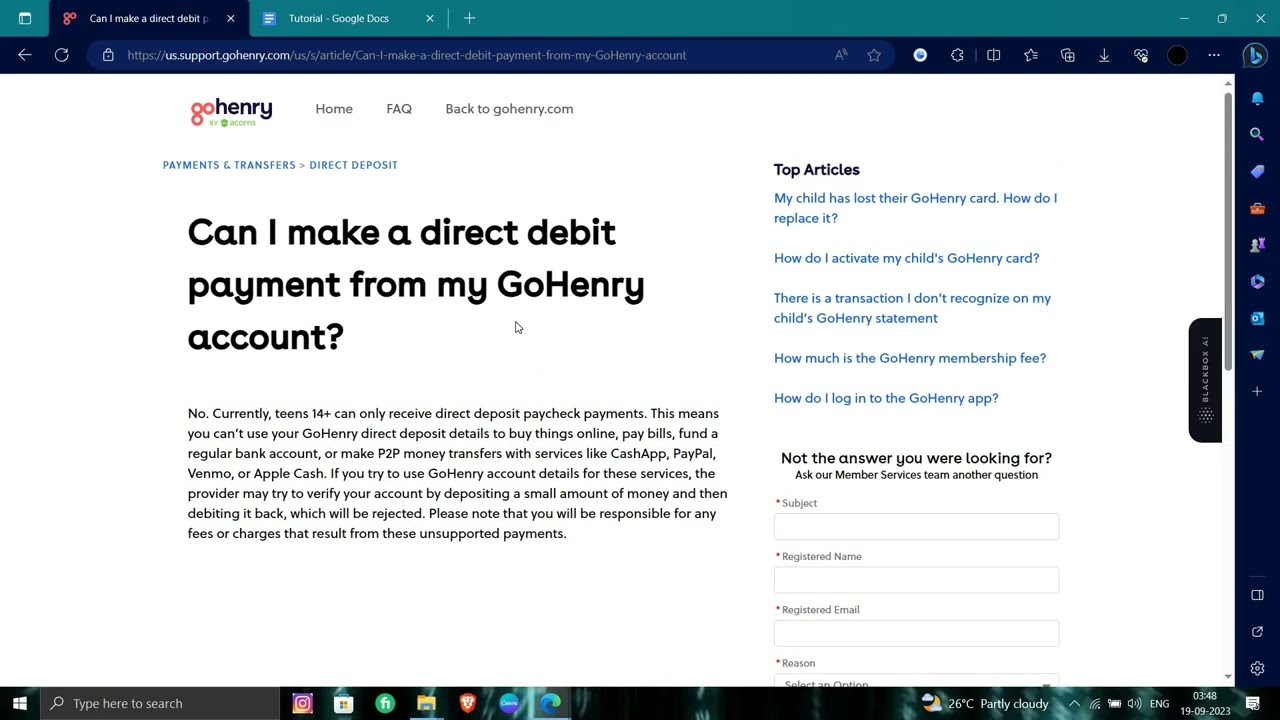Screen dimensions: 1280x720
Task: Open Games chess-piece icon in sidebar
Action: click(x=1257, y=245)
